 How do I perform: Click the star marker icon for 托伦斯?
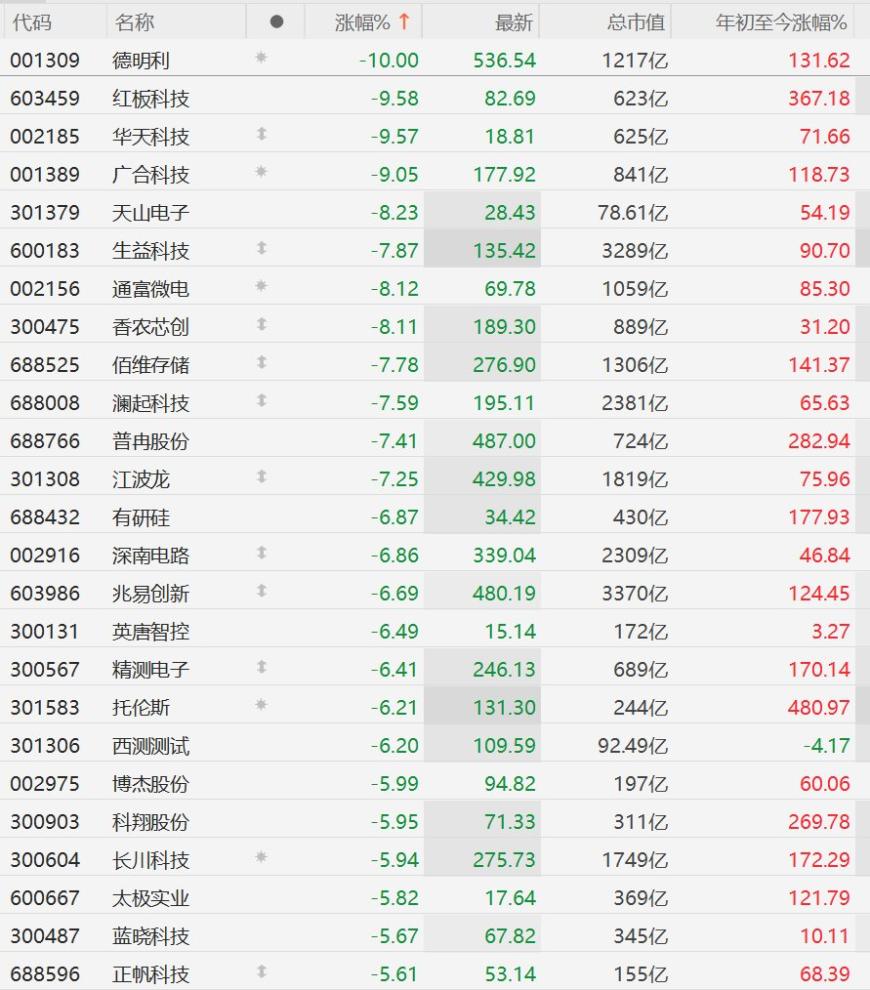coord(261,705)
